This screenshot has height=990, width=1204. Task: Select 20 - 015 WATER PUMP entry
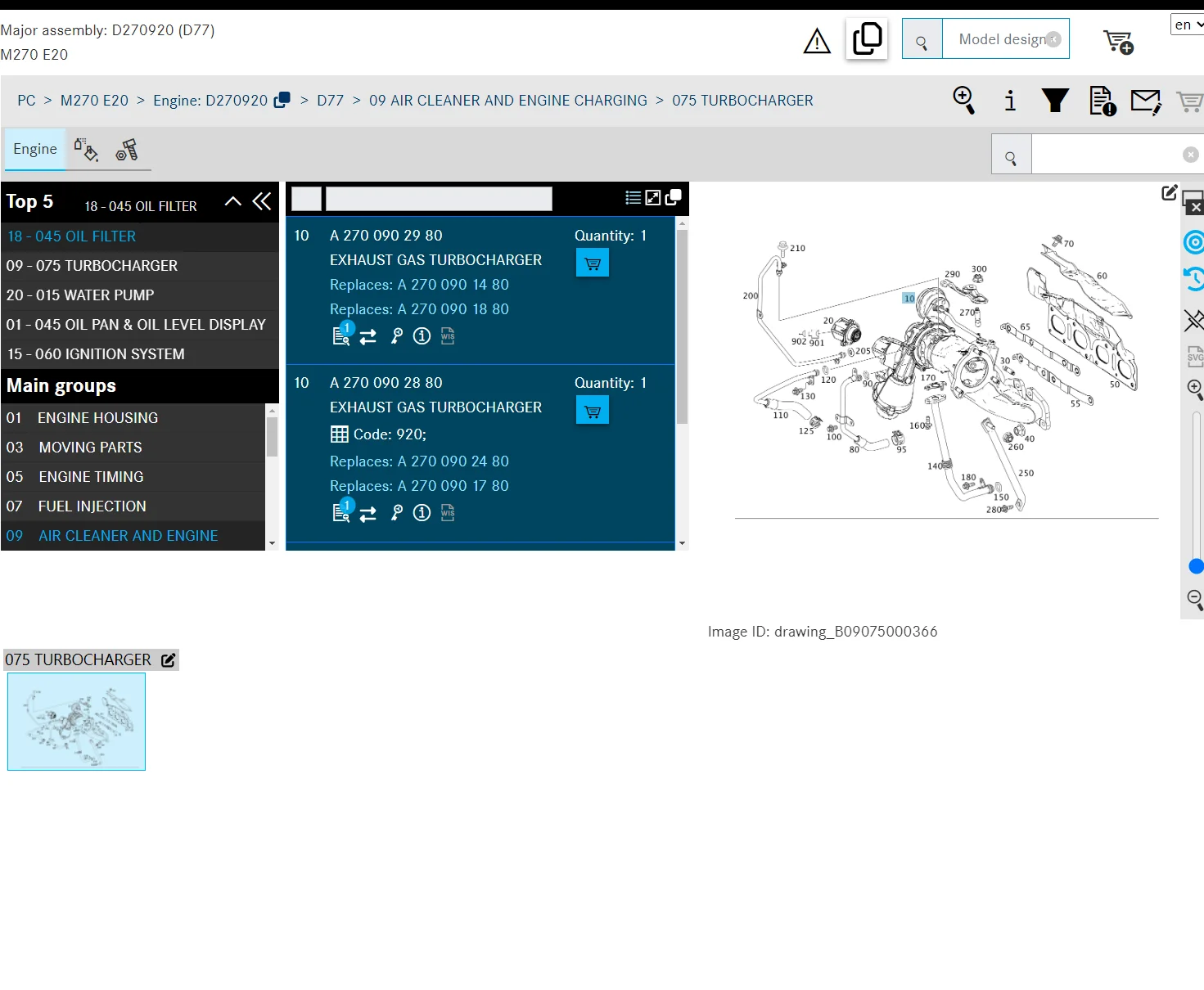[x=139, y=295]
